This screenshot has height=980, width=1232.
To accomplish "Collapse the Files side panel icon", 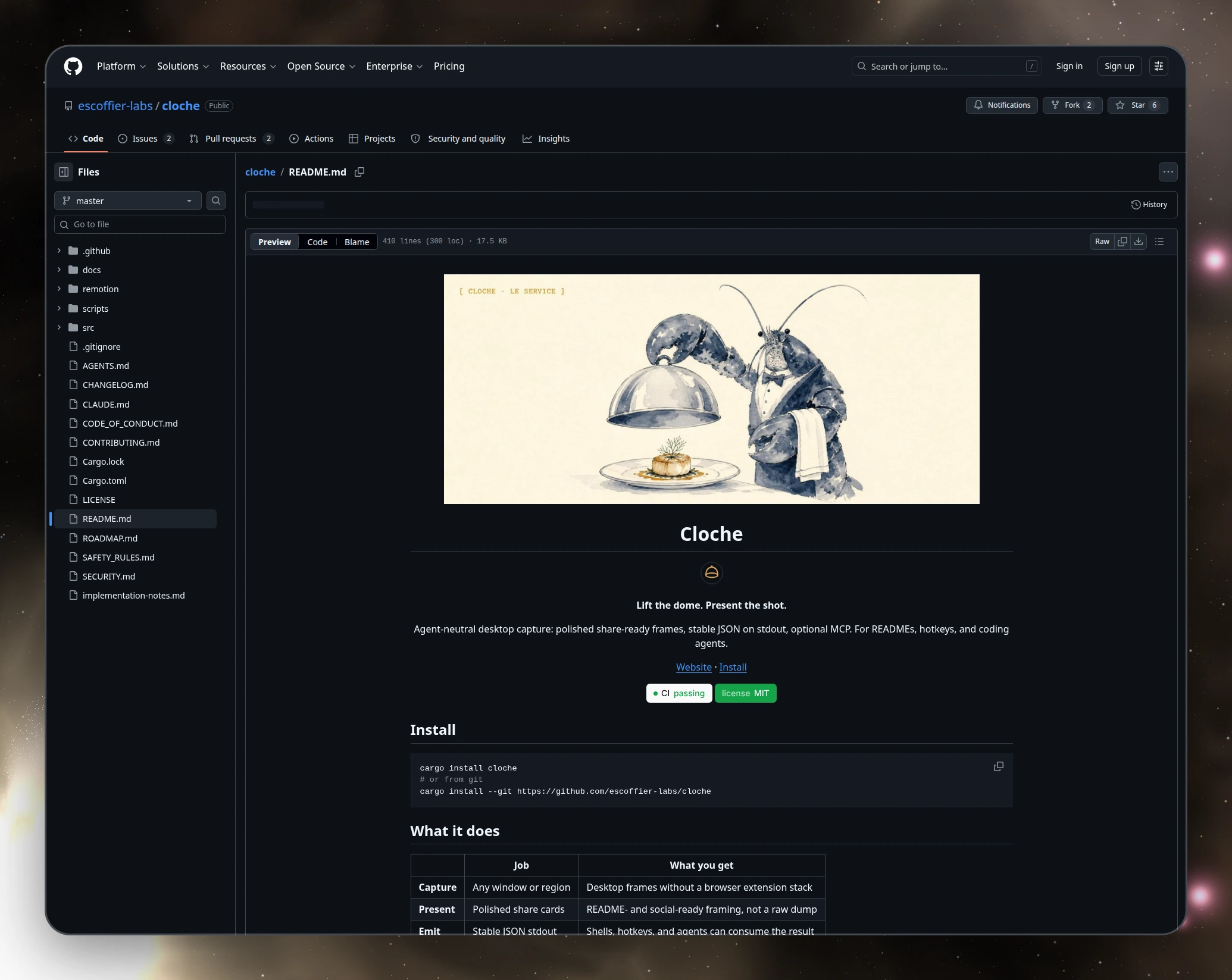I will (x=64, y=172).
